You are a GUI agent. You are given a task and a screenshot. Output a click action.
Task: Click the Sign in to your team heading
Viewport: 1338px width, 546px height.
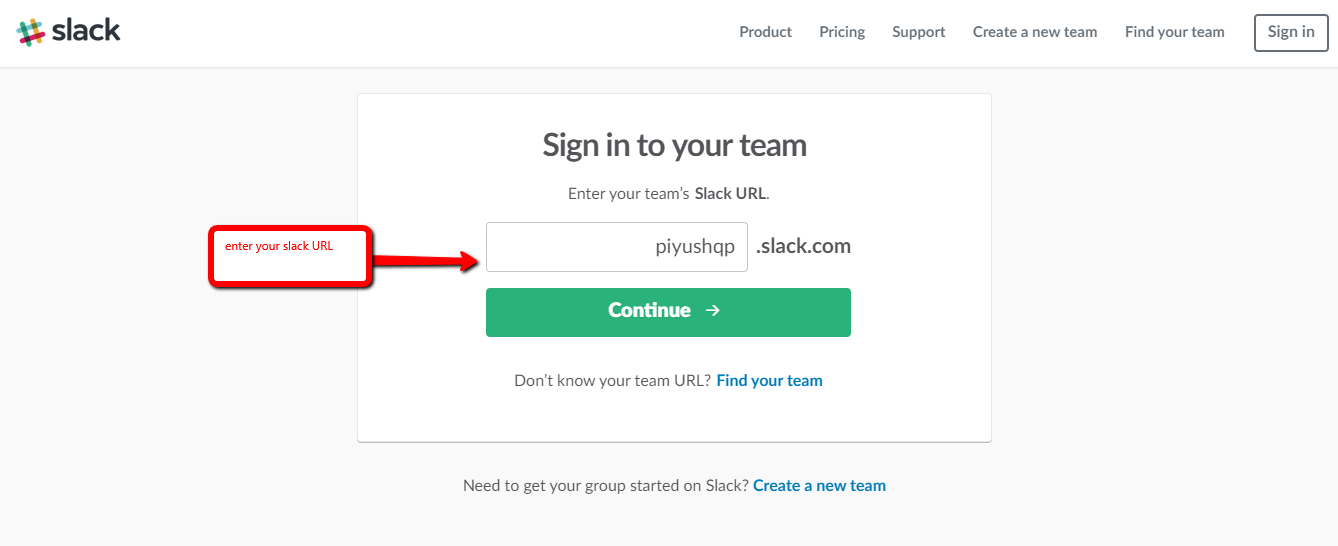click(x=674, y=146)
